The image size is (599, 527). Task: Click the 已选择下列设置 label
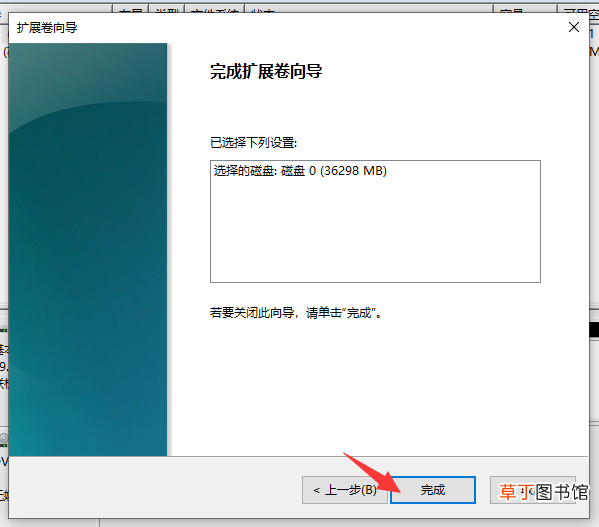[x=253, y=143]
